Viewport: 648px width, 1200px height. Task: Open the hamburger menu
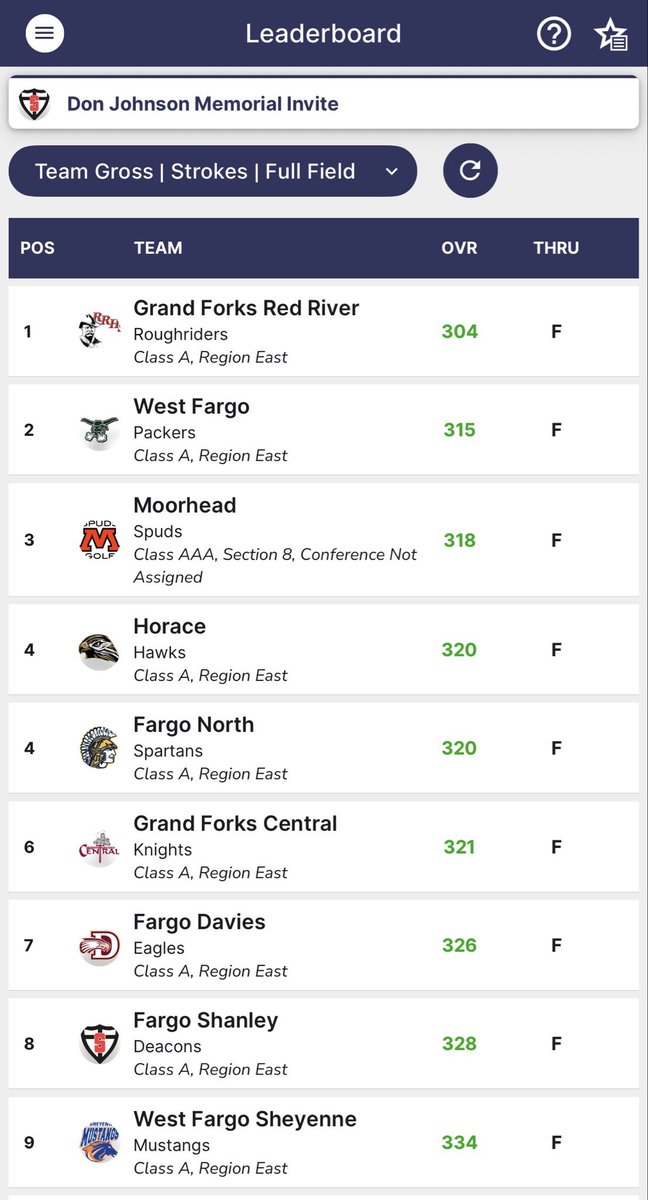click(x=44, y=33)
